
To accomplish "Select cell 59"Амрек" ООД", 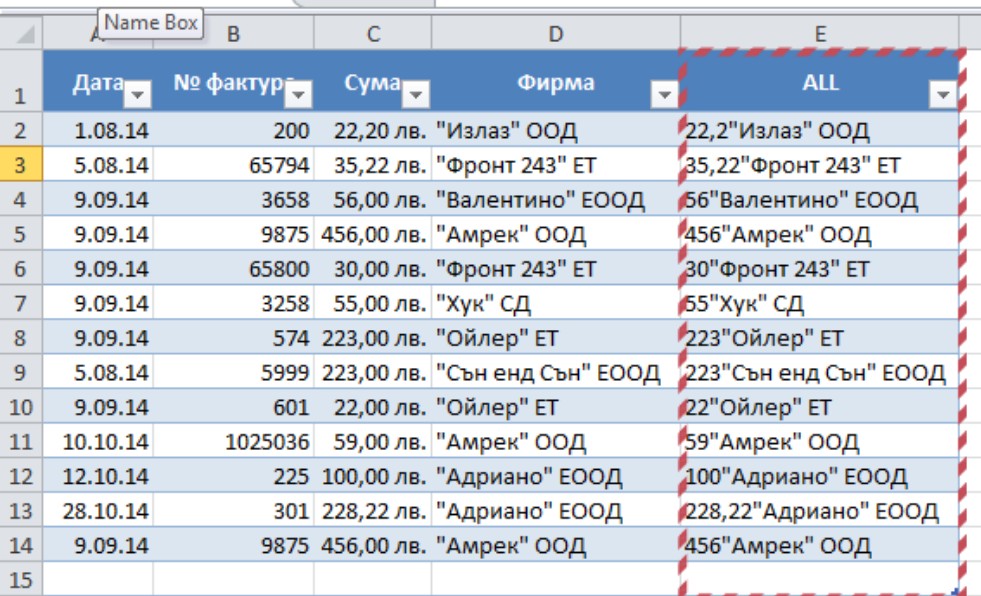I will click(x=820, y=442).
